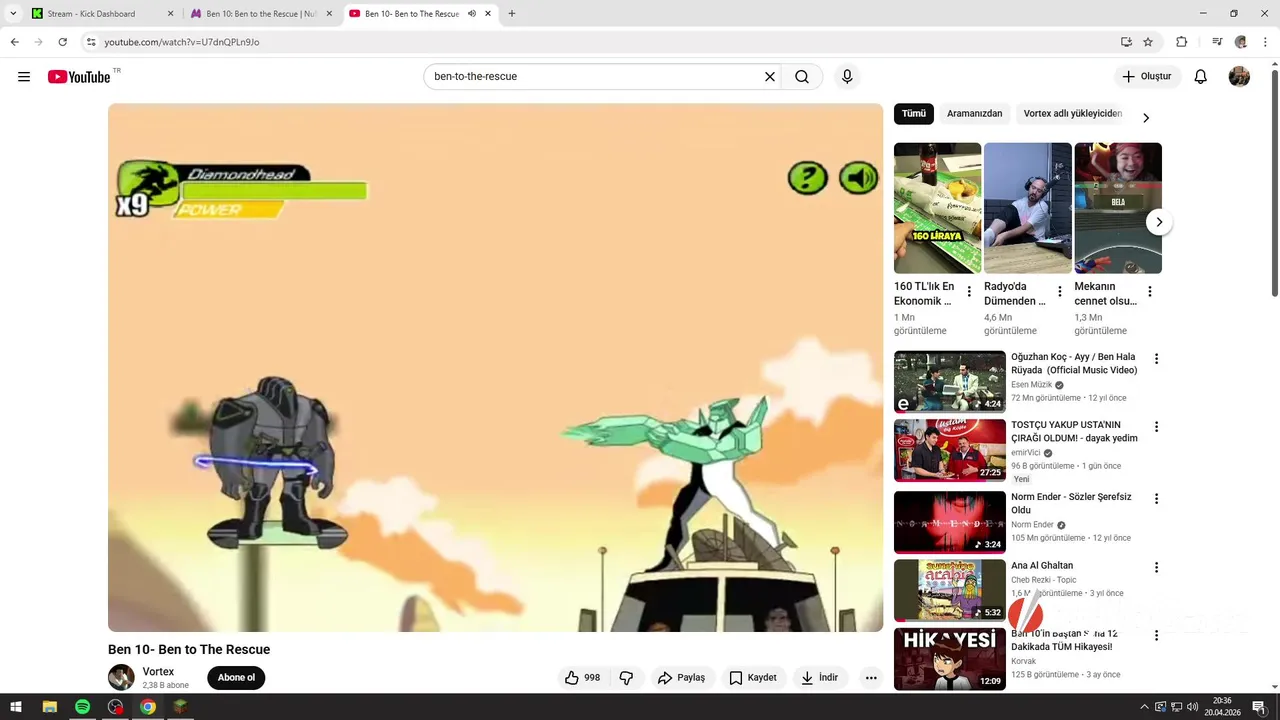Select the Vortex adlı yükleyiciden chip
Image resolution: width=1280 pixels, height=720 pixels.
(x=1073, y=114)
